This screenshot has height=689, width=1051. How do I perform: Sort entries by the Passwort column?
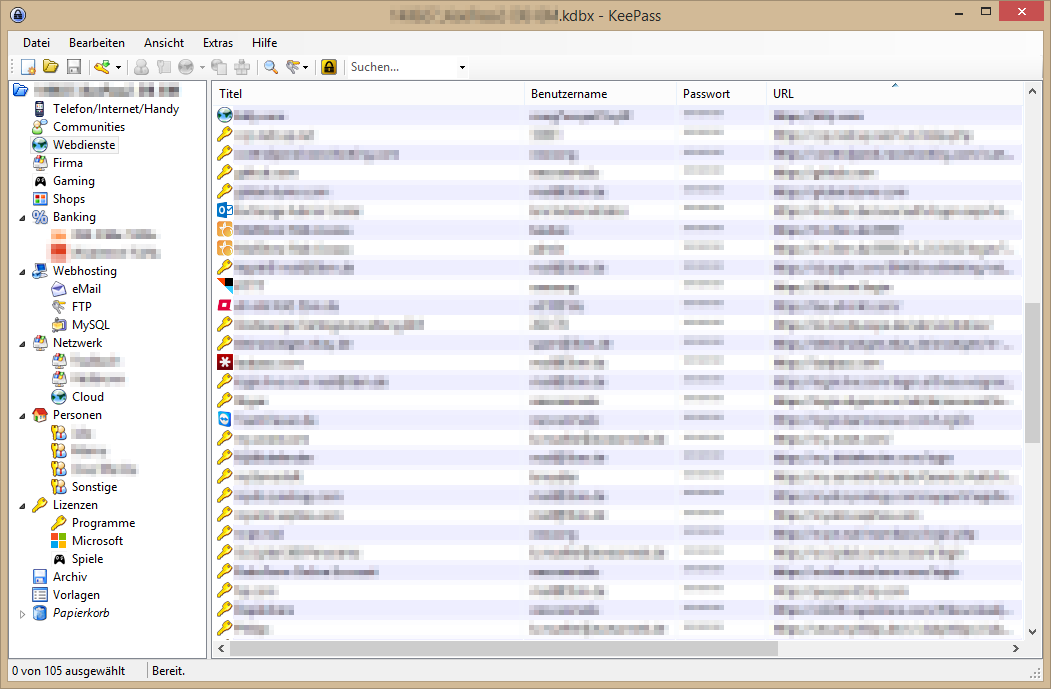coord(721,94)
